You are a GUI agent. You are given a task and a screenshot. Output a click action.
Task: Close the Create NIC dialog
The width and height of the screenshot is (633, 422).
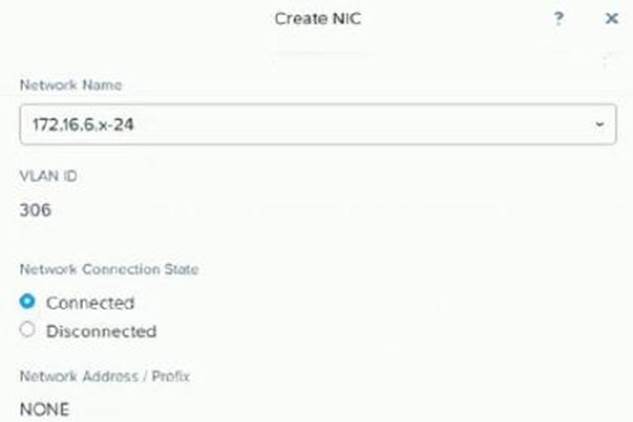point(612,19)
